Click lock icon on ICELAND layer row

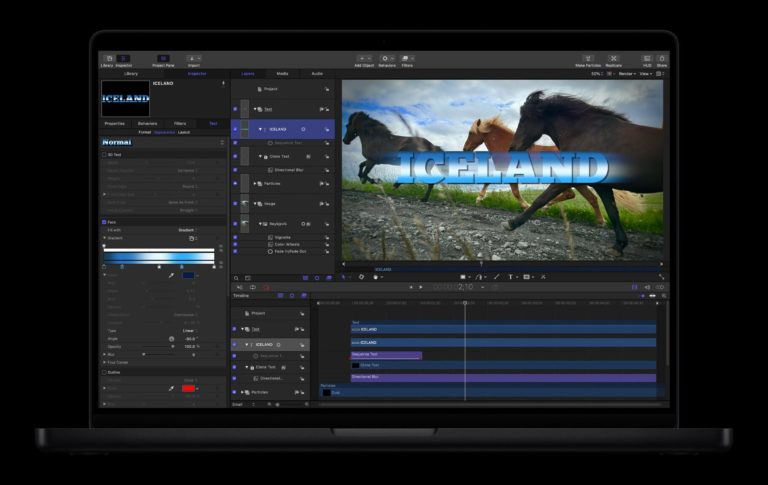point(327,129)
